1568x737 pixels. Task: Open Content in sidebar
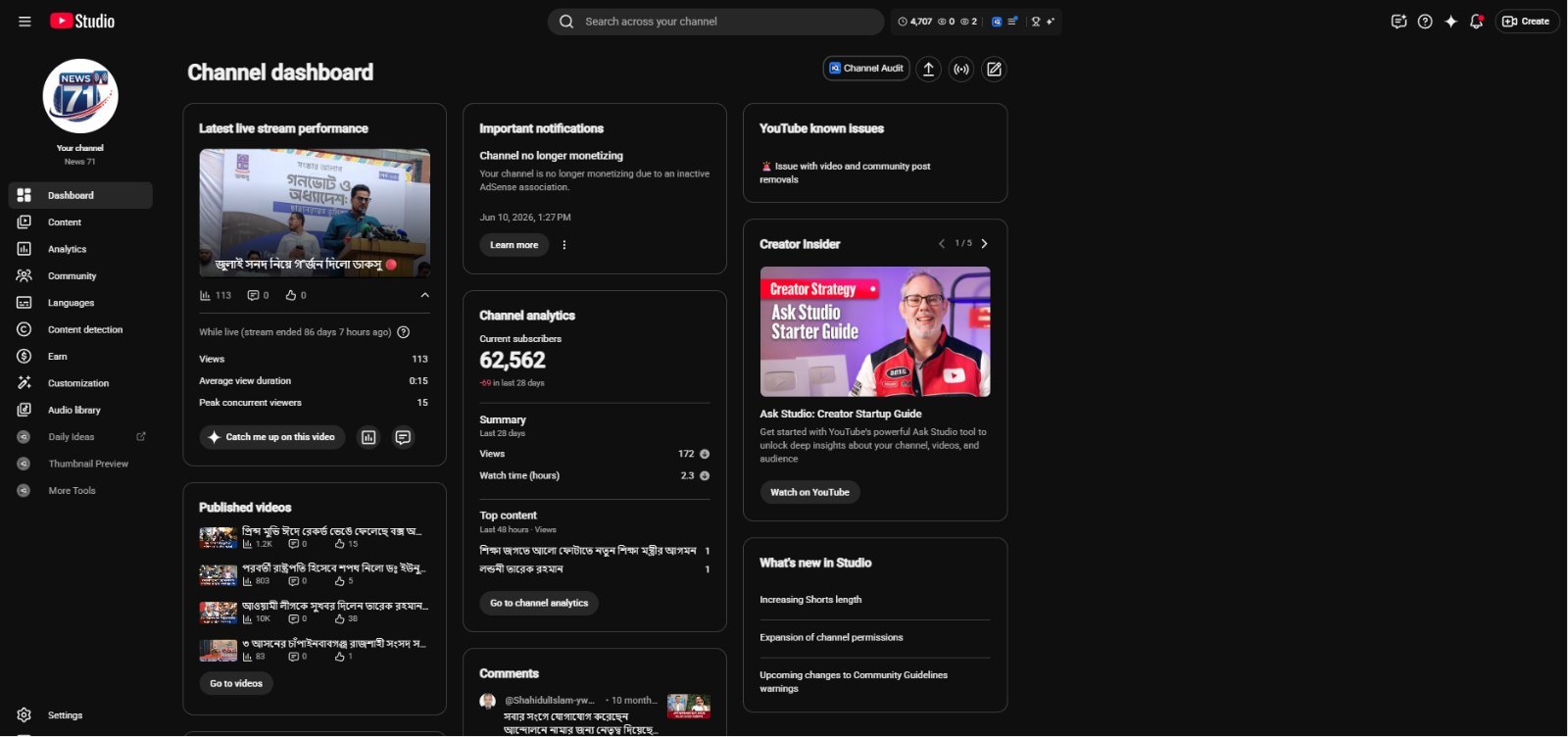tap(80, 222)
